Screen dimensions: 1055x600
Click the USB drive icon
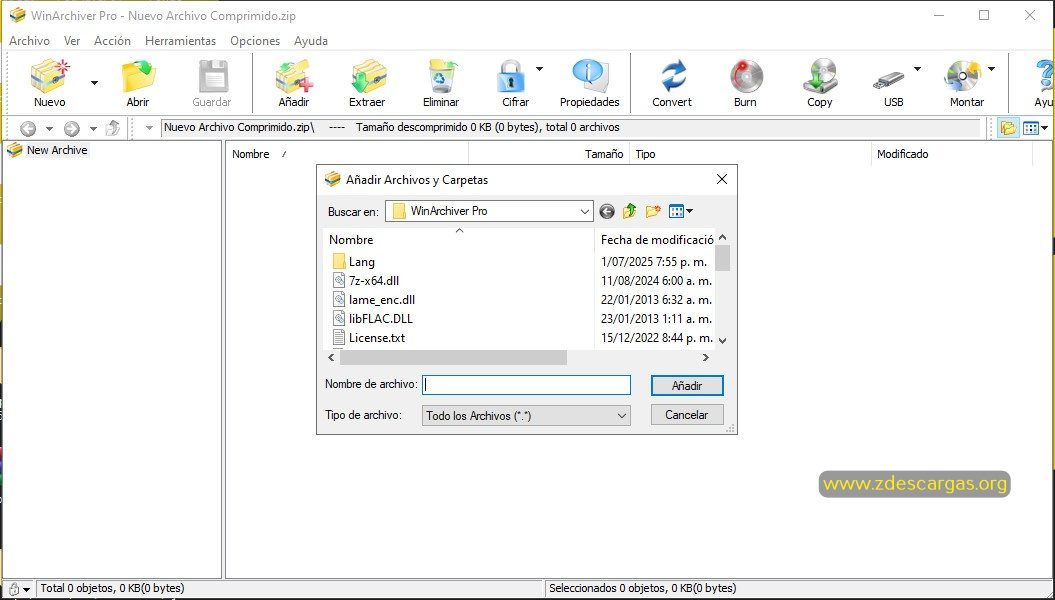click(889, 80)
